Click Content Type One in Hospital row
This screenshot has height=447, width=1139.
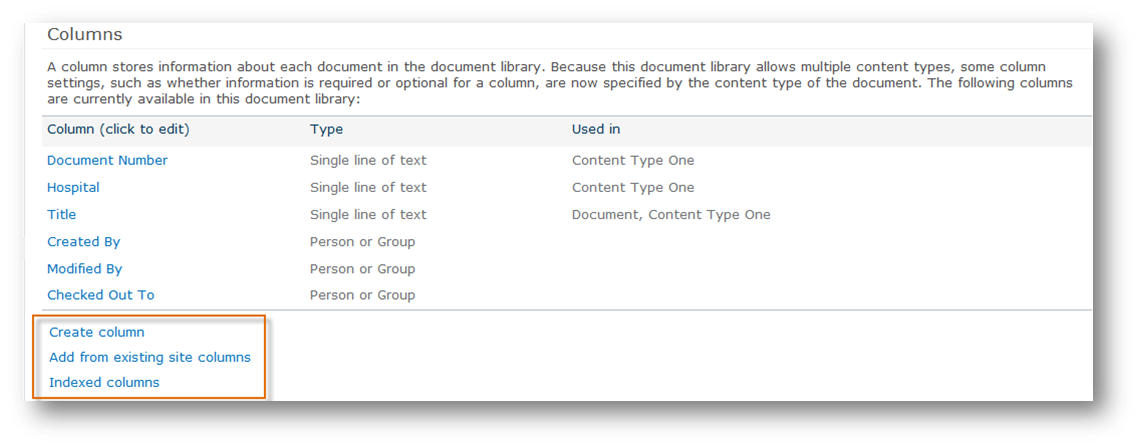[633, 187]
